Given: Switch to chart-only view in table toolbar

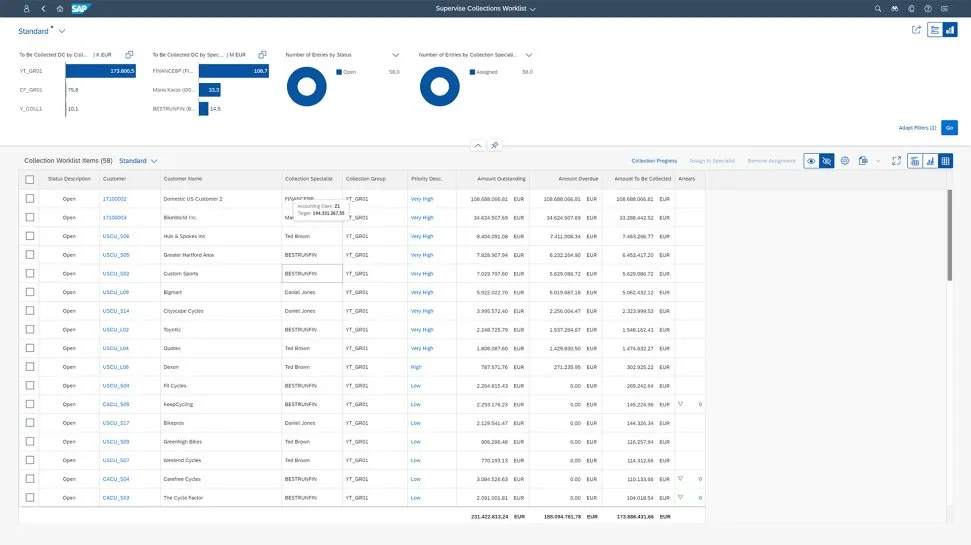Looking at the screenshot, I should point(930,160).
